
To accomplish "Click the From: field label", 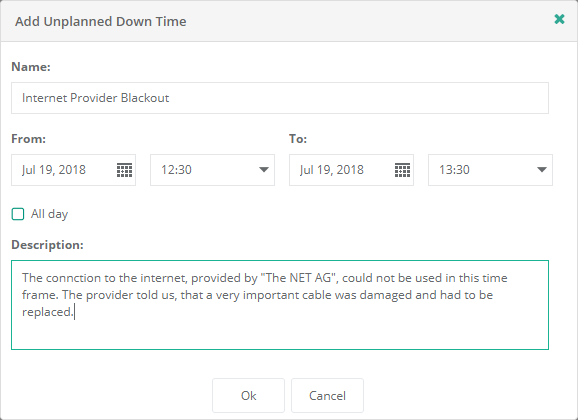I will (x=29, y=139).
